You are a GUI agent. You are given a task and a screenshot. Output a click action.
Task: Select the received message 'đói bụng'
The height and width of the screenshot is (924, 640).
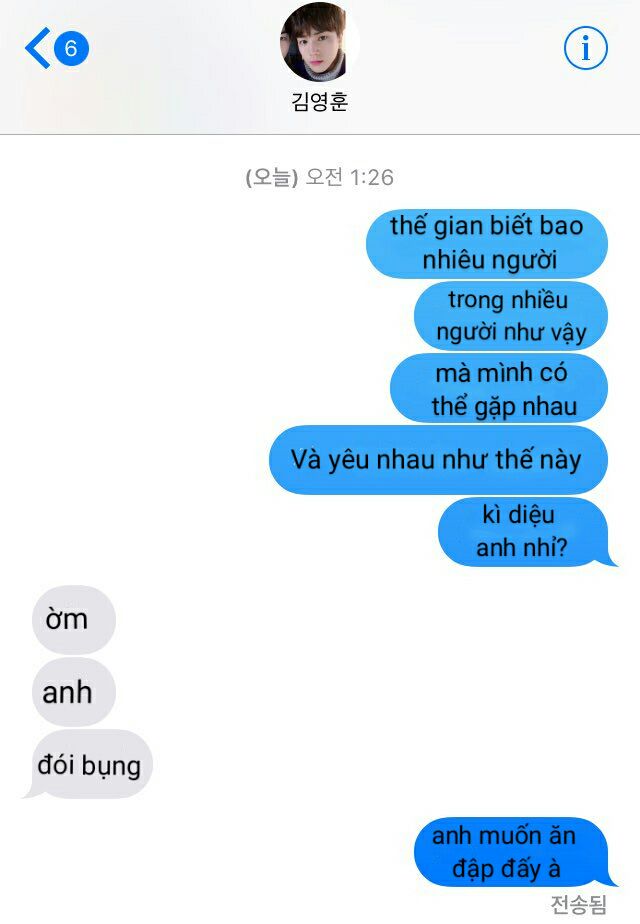(x=89, y=764)
